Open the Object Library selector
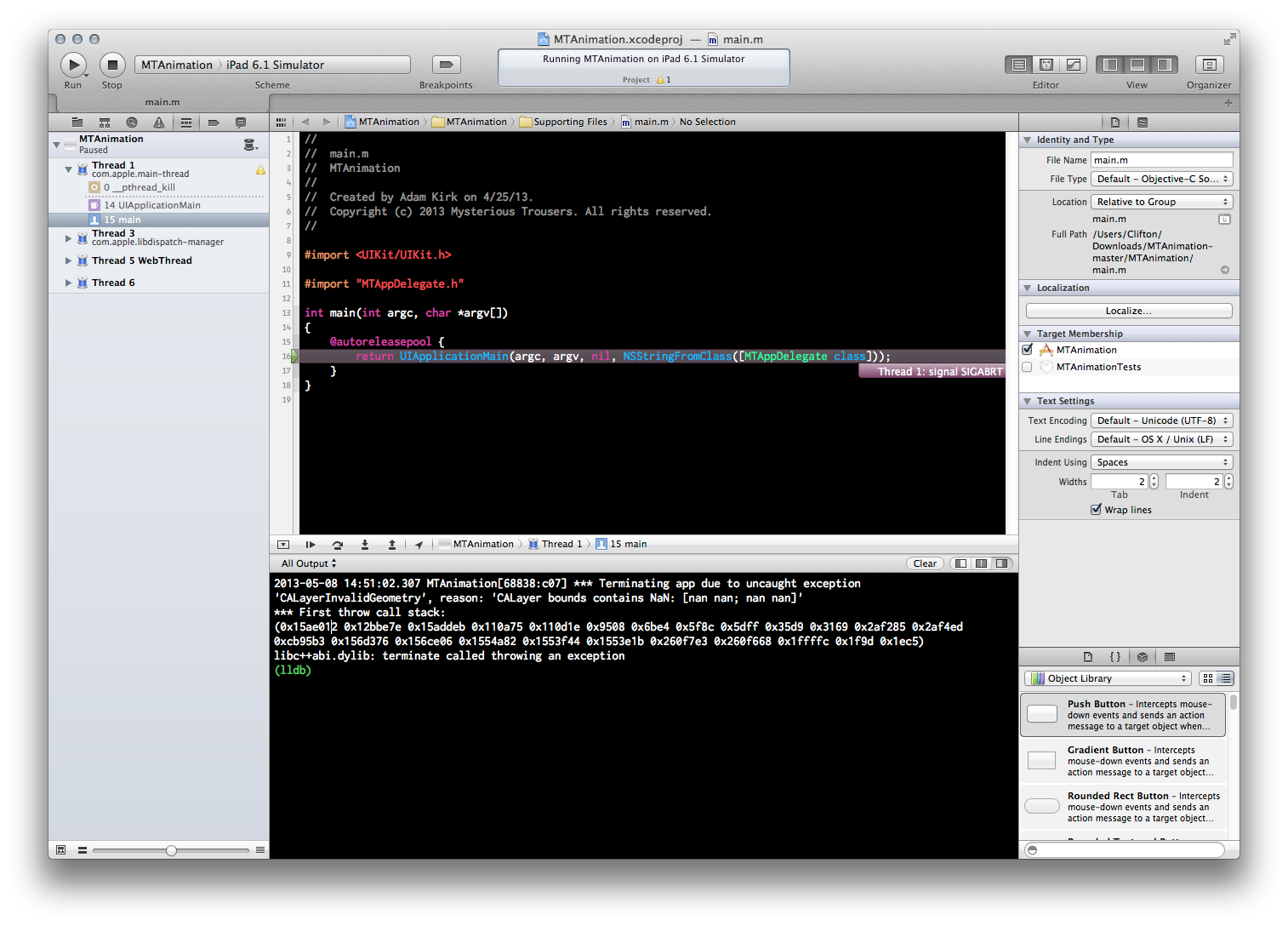Screen dimensions: 1288x926 1108,678
